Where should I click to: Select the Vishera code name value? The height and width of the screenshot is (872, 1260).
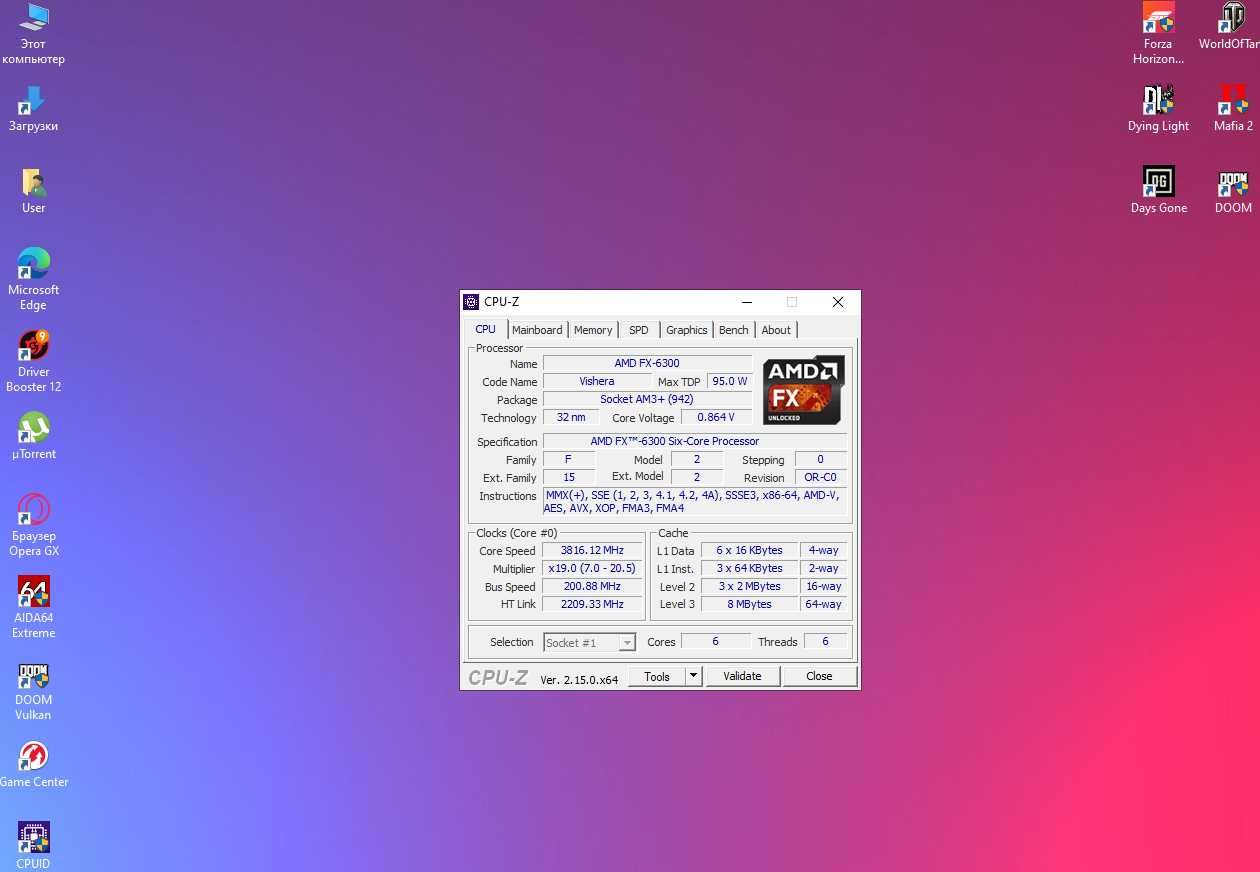click(x=597, y=381)
